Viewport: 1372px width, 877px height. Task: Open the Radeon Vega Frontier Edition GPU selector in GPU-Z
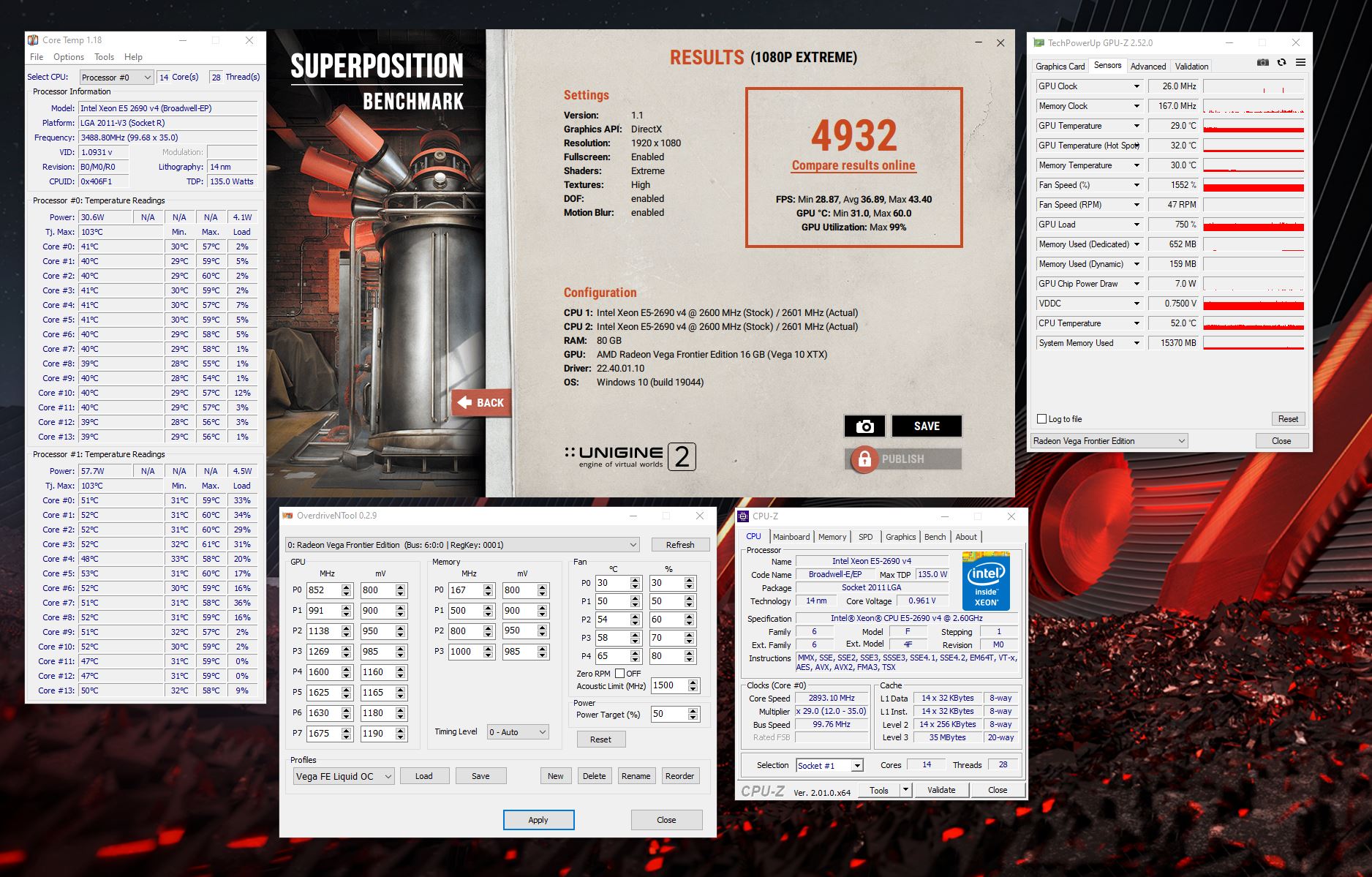(x=1109, y=441)
